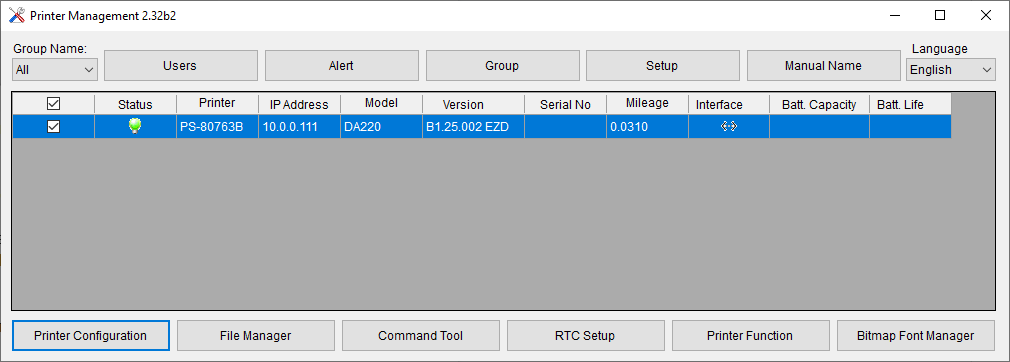Open RTC Setup
1010x362 pixels.
586,336
